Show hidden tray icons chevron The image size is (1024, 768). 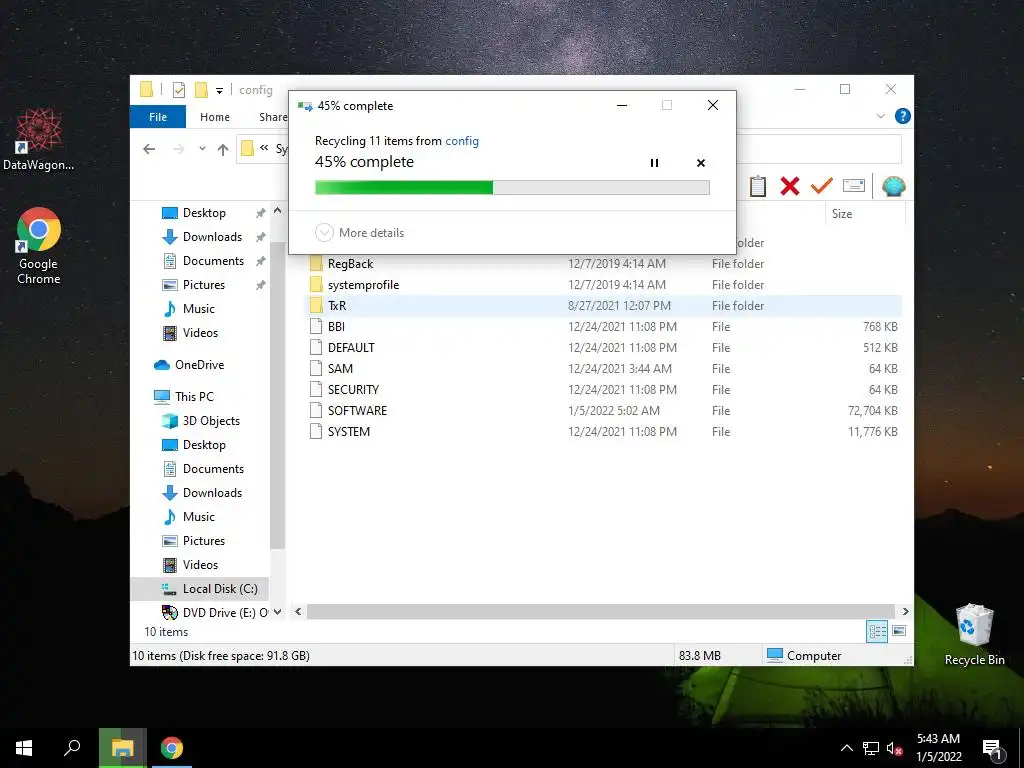(x=846, y=748)
